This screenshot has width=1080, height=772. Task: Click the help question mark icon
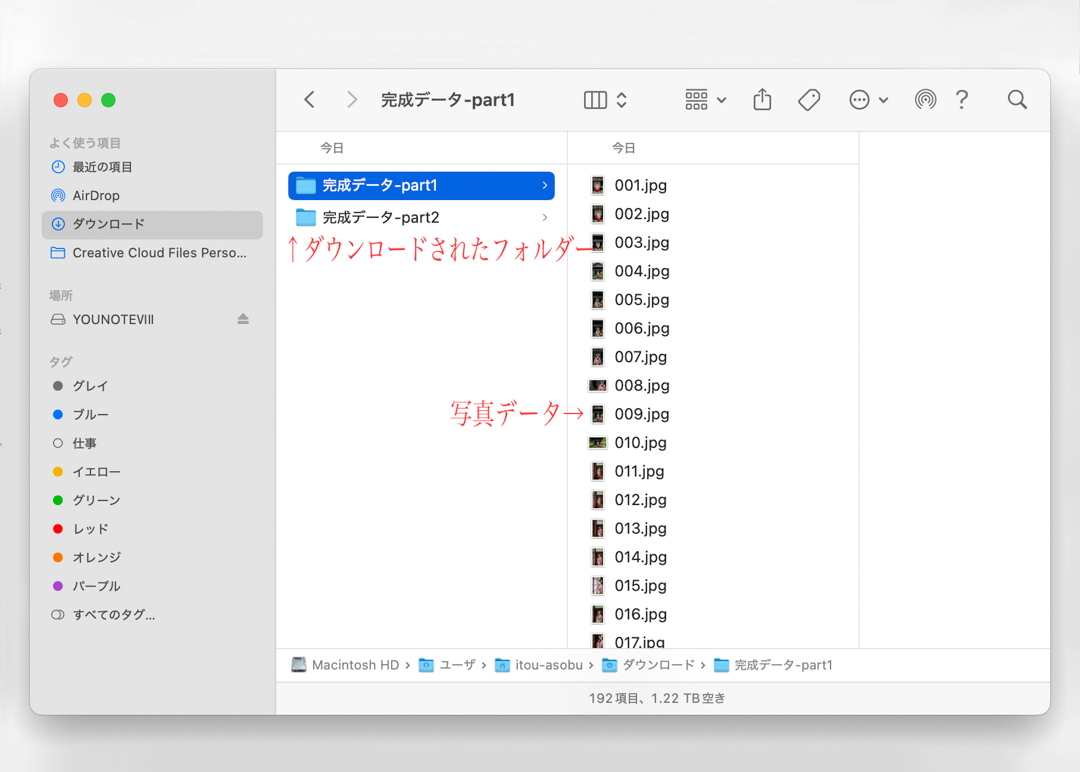[962, 99]
